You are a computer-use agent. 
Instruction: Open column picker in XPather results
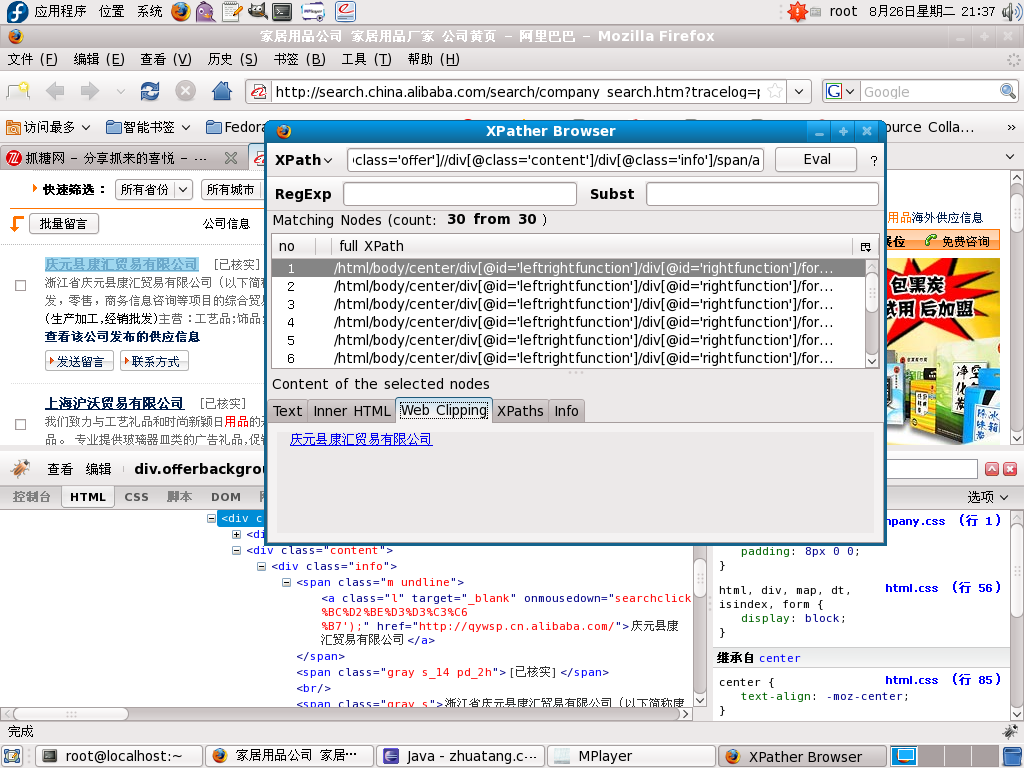(866, 247)
